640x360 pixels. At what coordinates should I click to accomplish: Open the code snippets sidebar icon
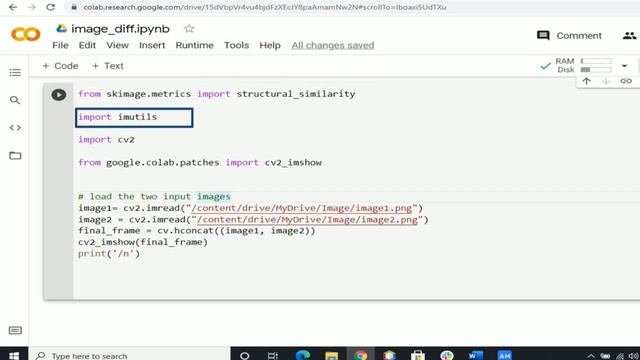click(15, 128)
